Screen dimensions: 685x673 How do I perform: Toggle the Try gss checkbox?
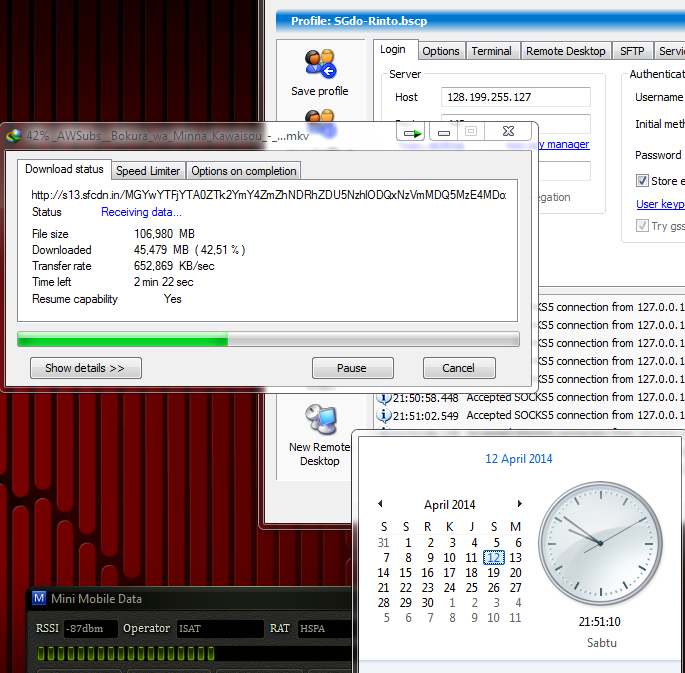point(642,226)
